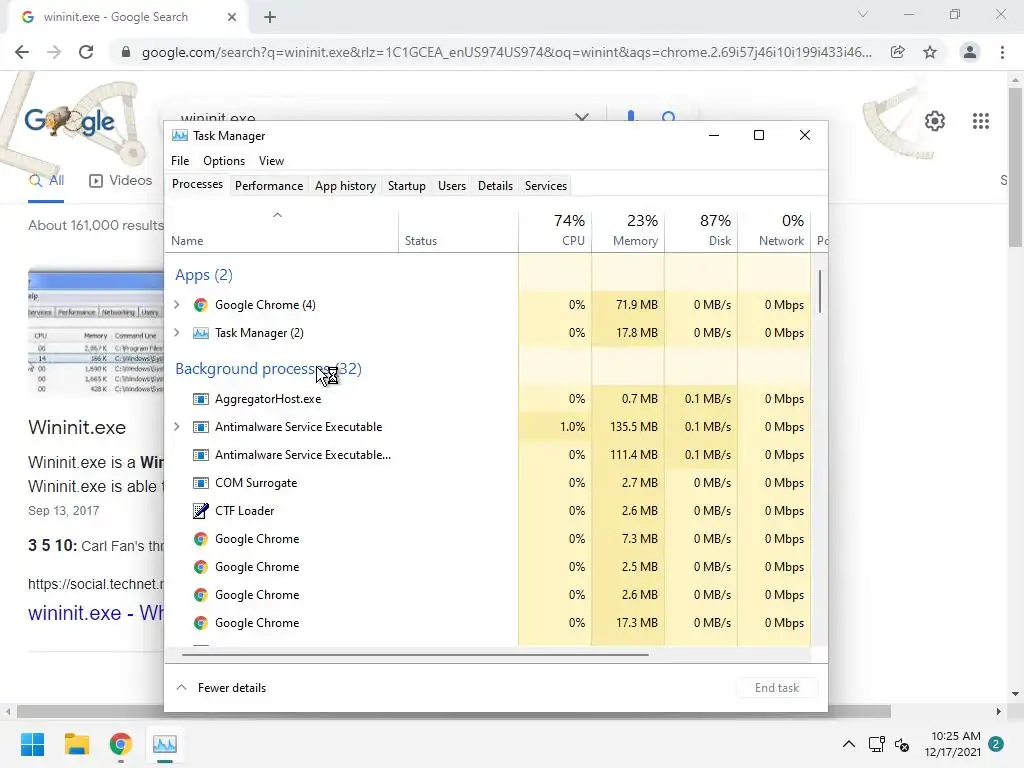Click the CTF Loader pen icon

click(x=200, y=511)
